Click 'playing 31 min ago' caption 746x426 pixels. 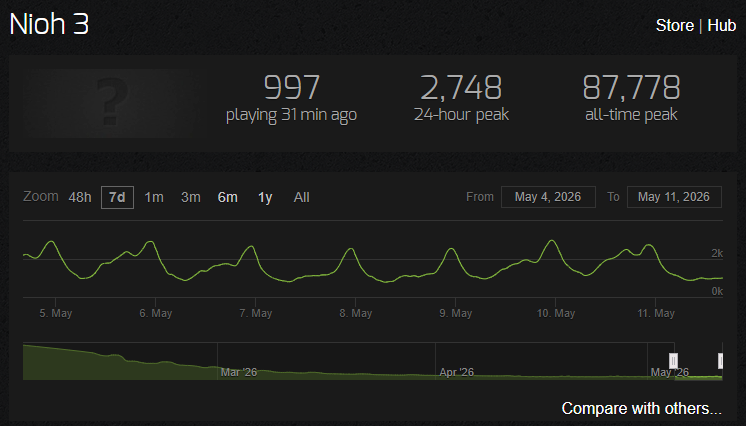pos(291,115)
